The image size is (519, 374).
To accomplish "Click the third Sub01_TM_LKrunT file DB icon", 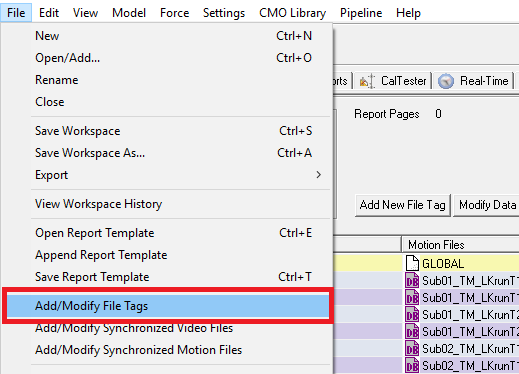I will pos(412,315).
